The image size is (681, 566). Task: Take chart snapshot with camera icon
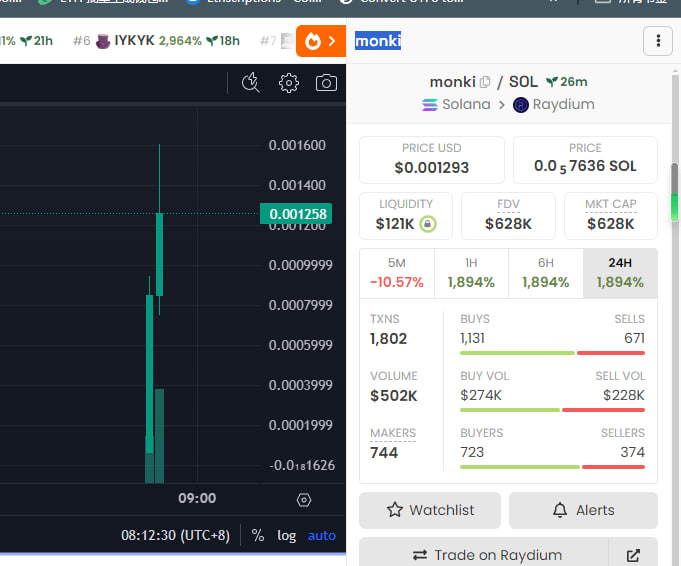(326, 83)
